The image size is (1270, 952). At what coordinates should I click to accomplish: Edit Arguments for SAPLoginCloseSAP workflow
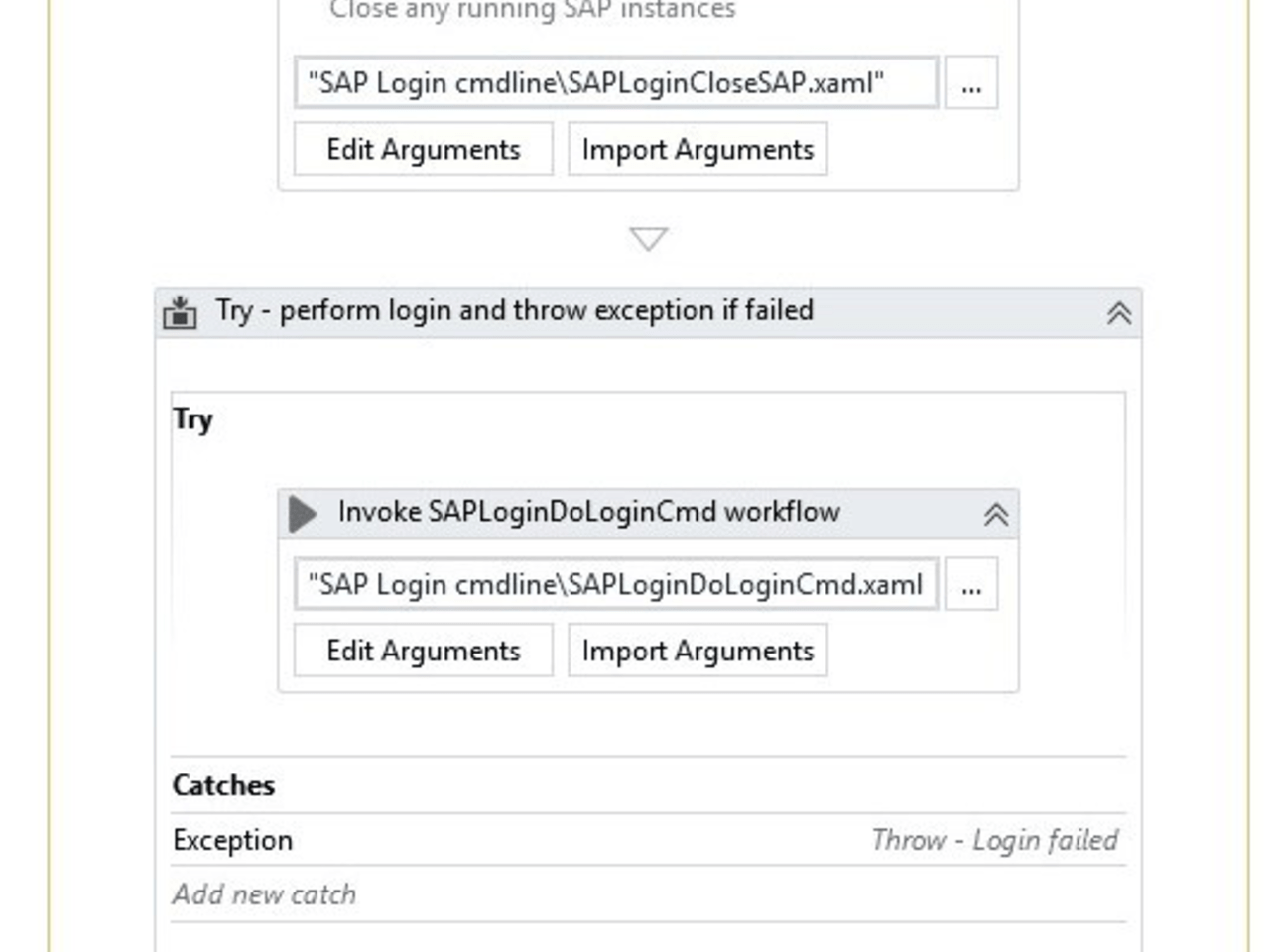tap(424, 149)
